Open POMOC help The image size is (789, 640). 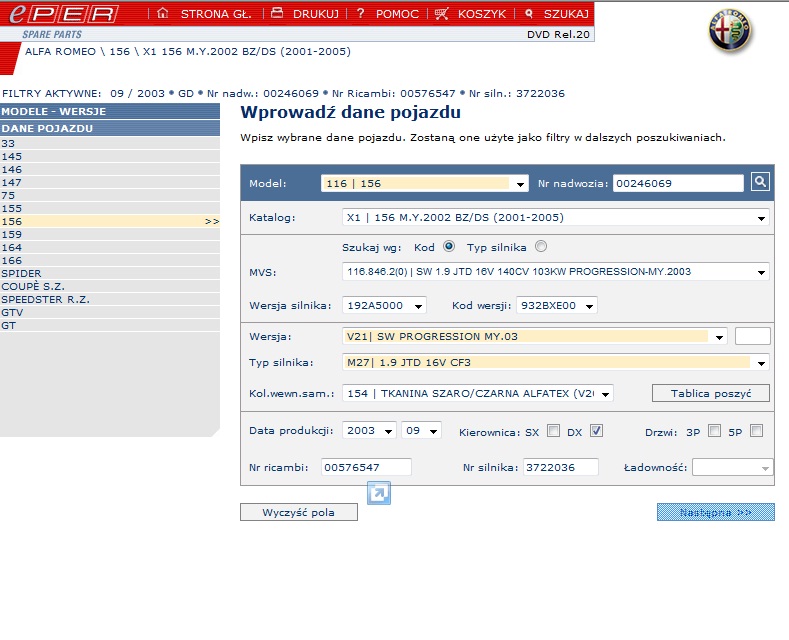click(x=397, y=14)
